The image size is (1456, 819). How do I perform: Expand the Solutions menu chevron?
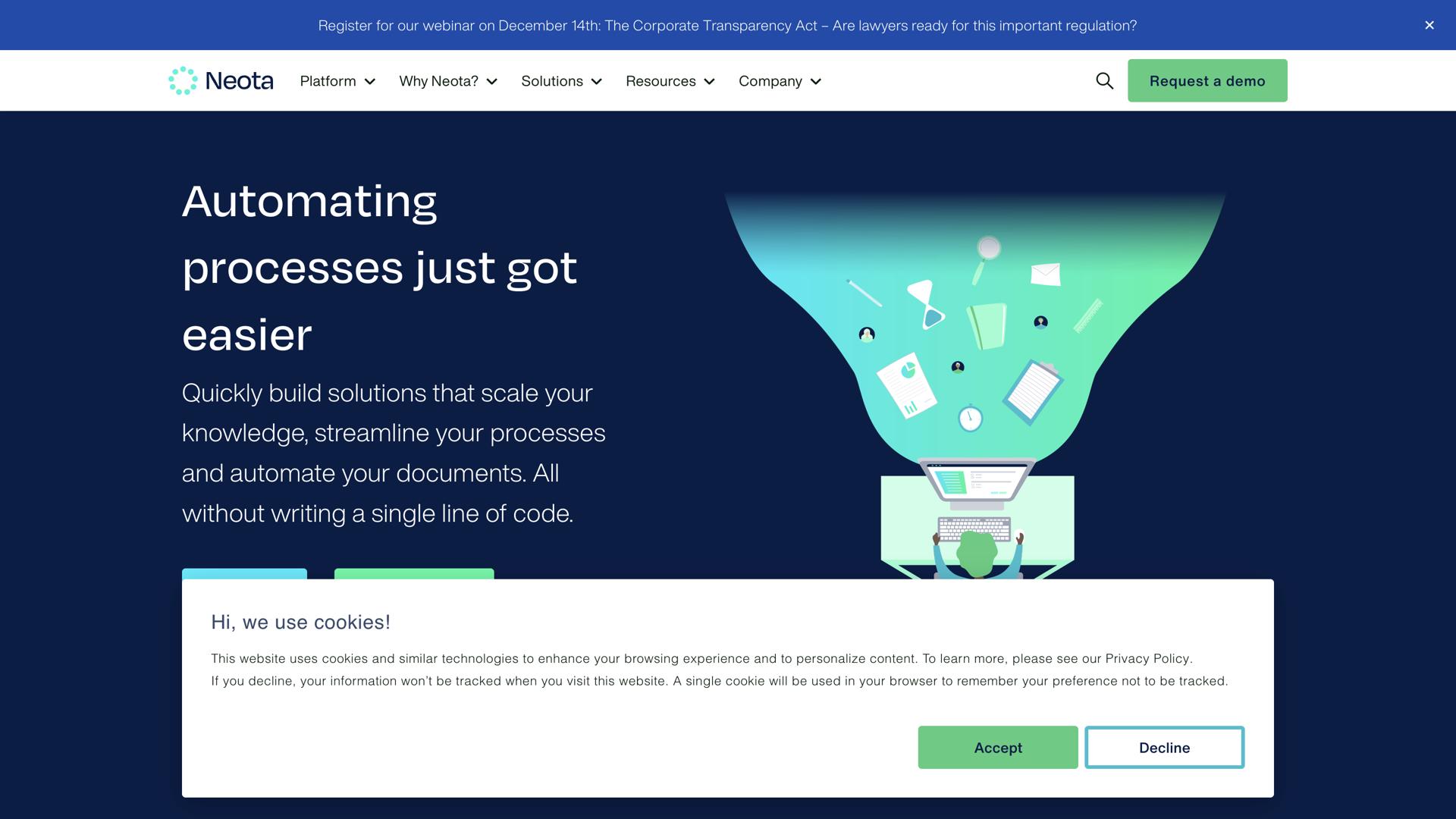(597, 82)
